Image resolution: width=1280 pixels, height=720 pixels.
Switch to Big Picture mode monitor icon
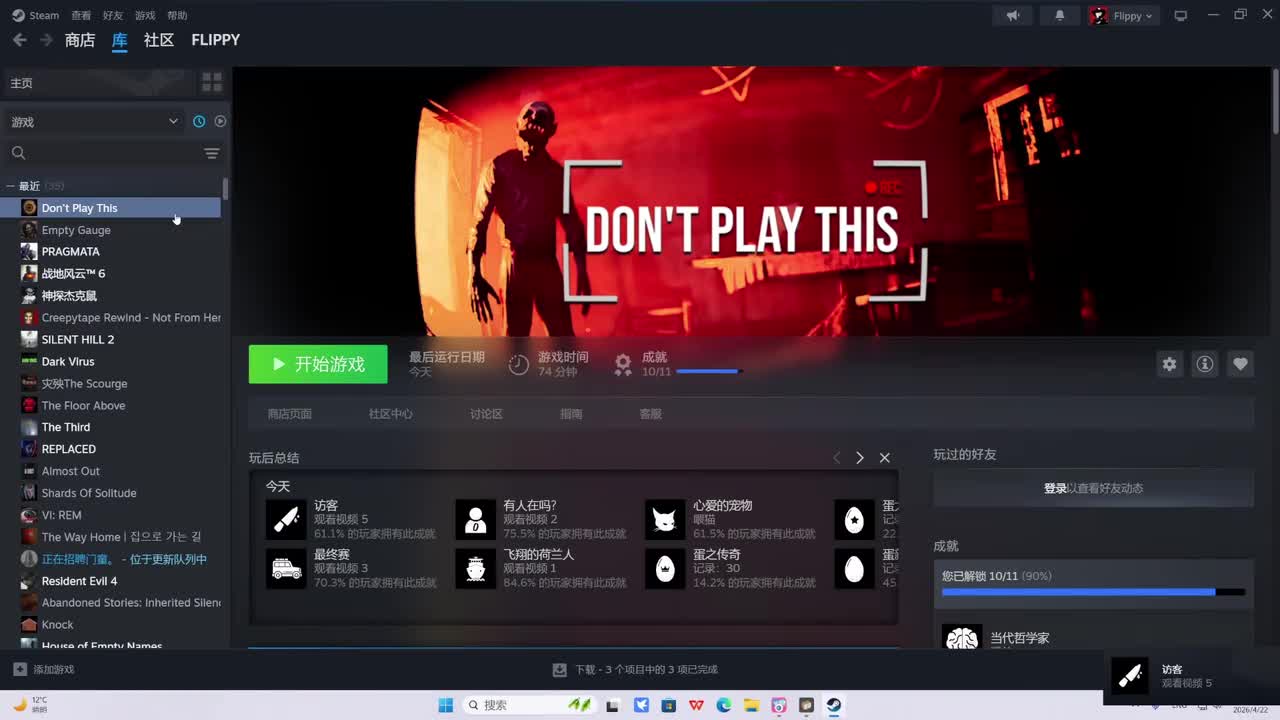[x=1181, y=15]
